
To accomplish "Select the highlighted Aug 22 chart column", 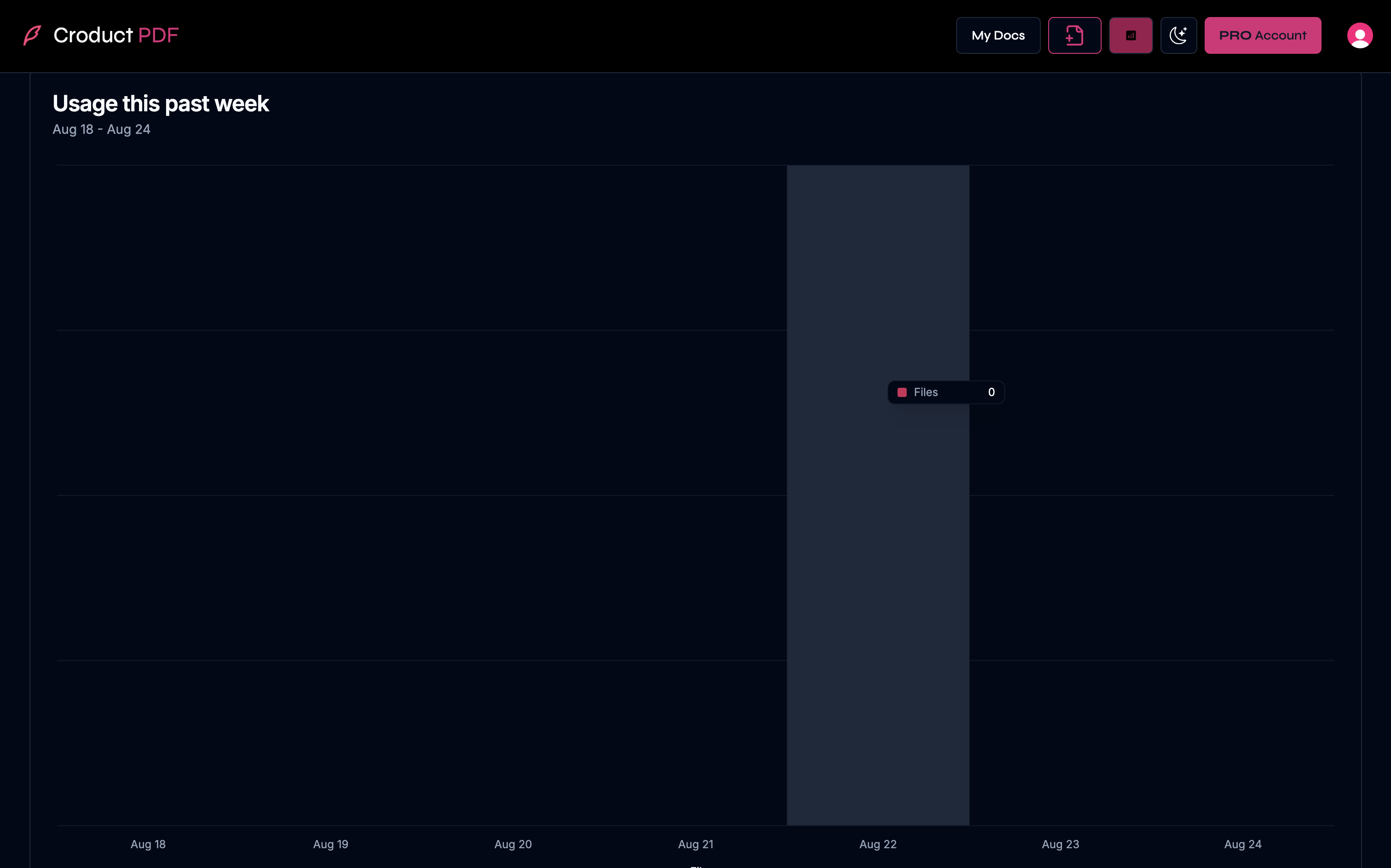I will pyautogui.click(x=877, y=574).
